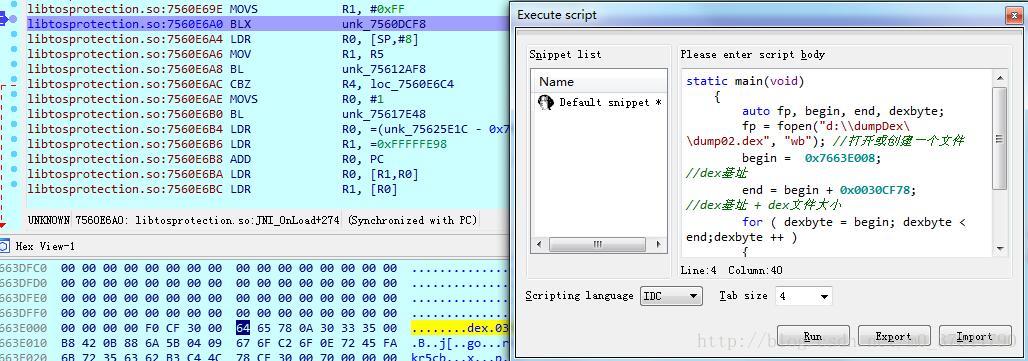This screenshot has width=1028, height=361.
Task: Click the Export button
Action: point(894,337)
